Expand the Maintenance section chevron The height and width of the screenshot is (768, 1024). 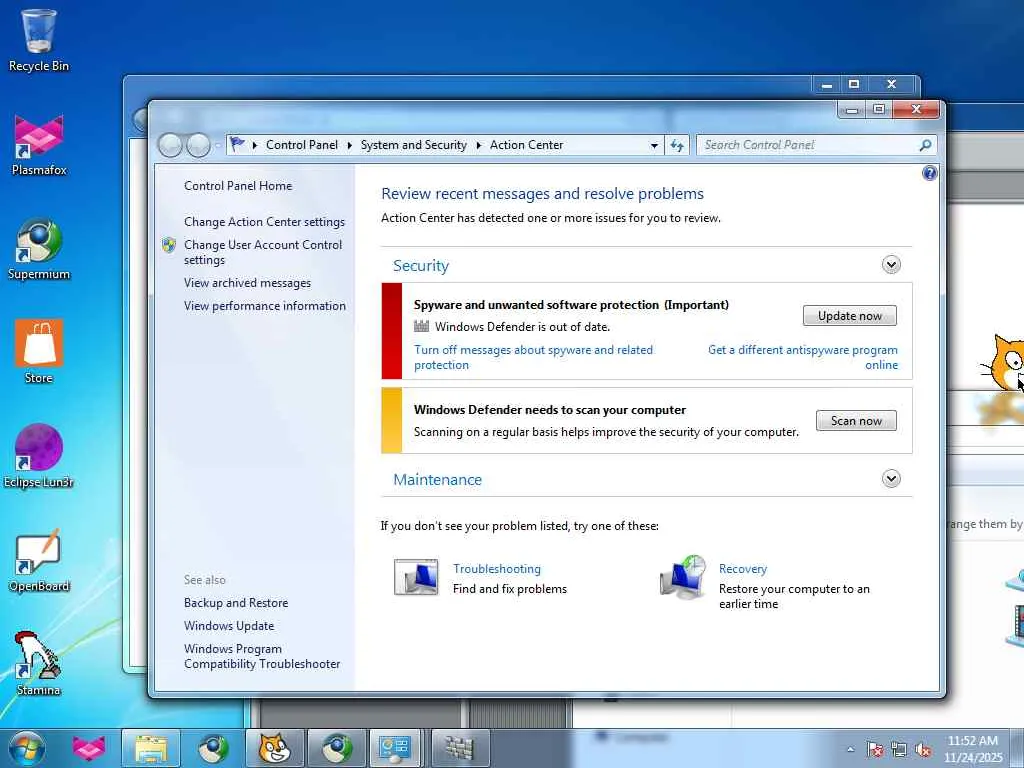[x=891, y=479]
